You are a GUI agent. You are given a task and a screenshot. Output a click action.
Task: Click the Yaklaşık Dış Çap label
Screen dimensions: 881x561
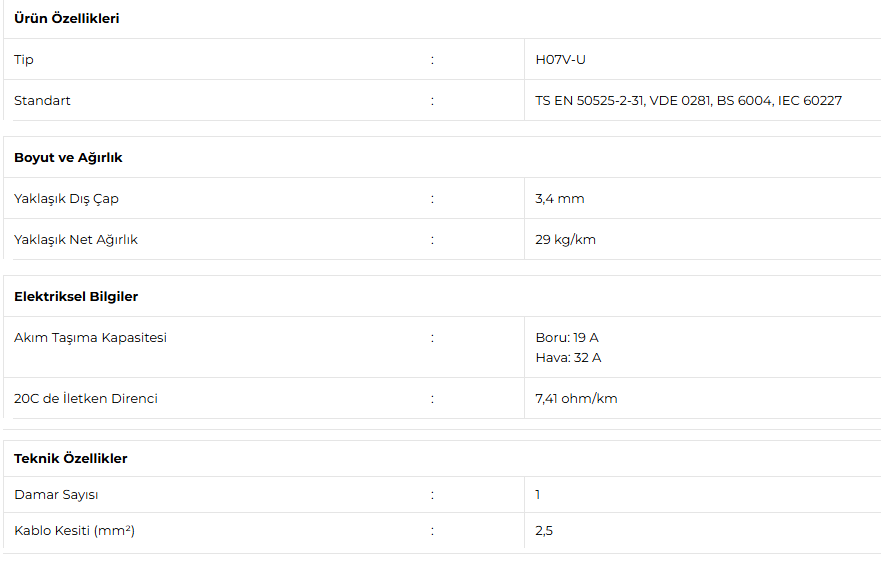(x=66, y=199)
